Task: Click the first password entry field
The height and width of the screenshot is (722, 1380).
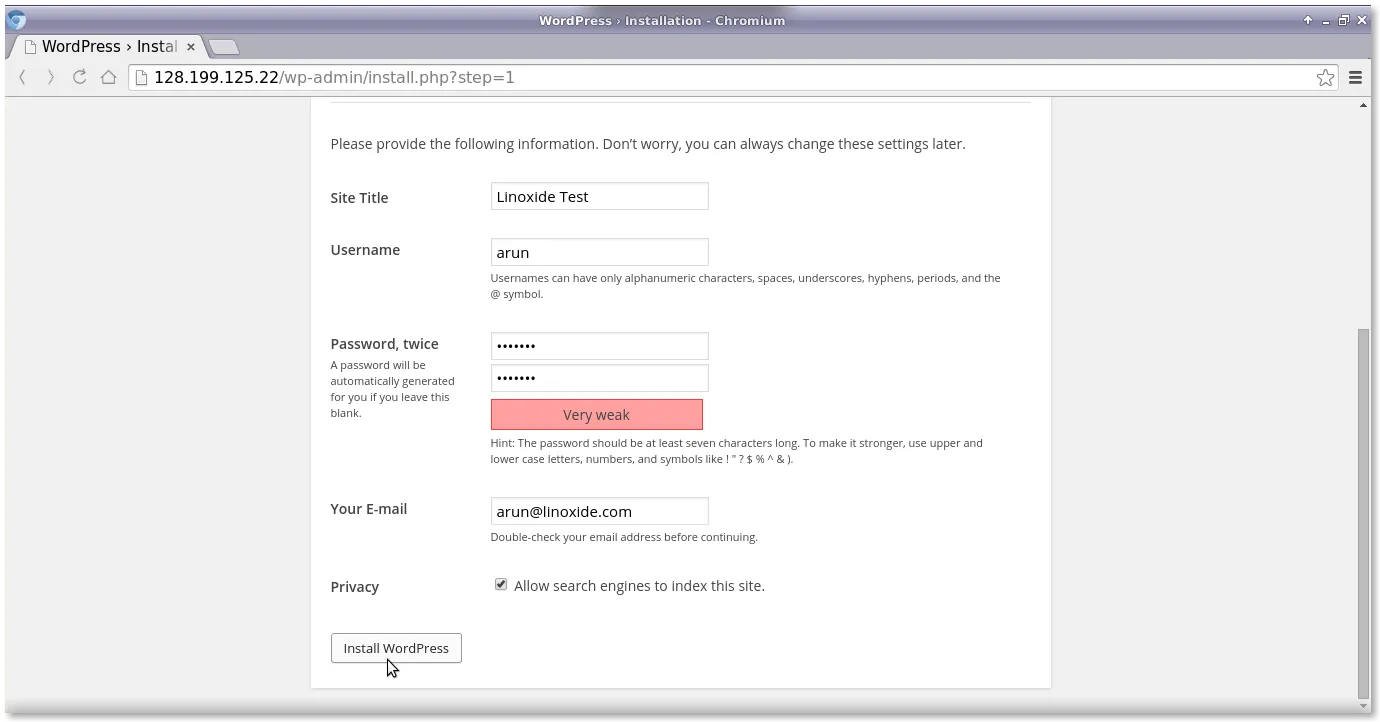Action: (598, 345)
